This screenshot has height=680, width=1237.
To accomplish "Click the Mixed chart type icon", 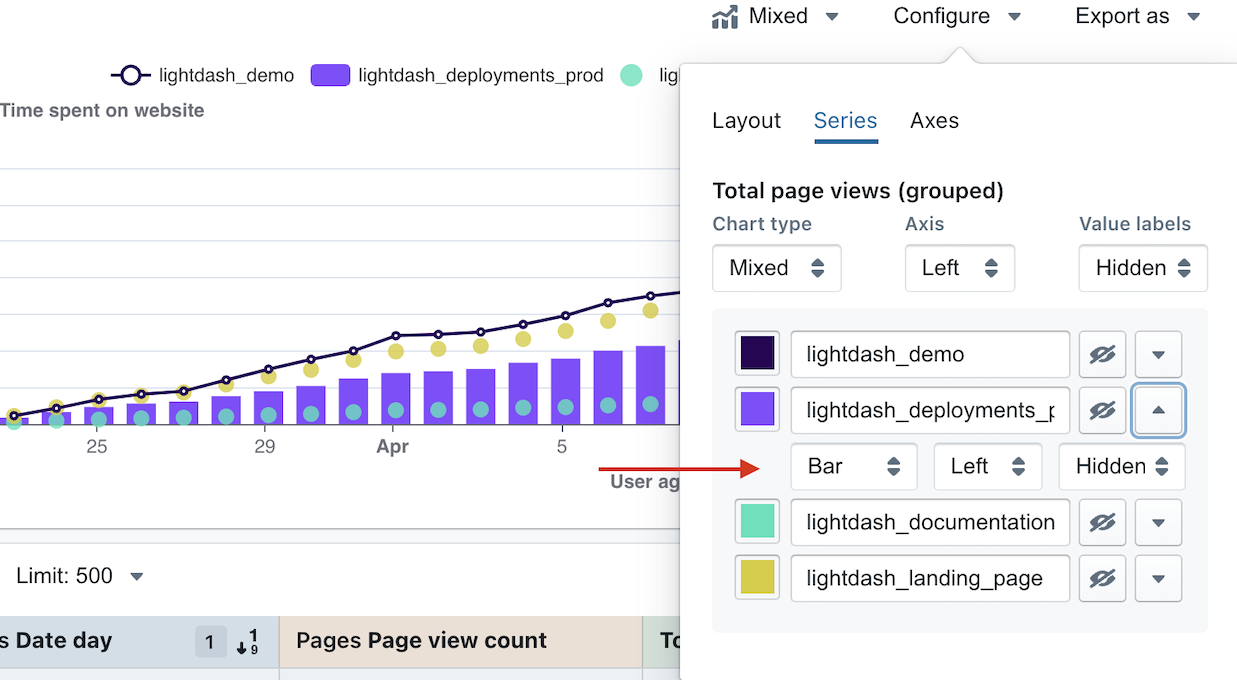I will (725, 17).
